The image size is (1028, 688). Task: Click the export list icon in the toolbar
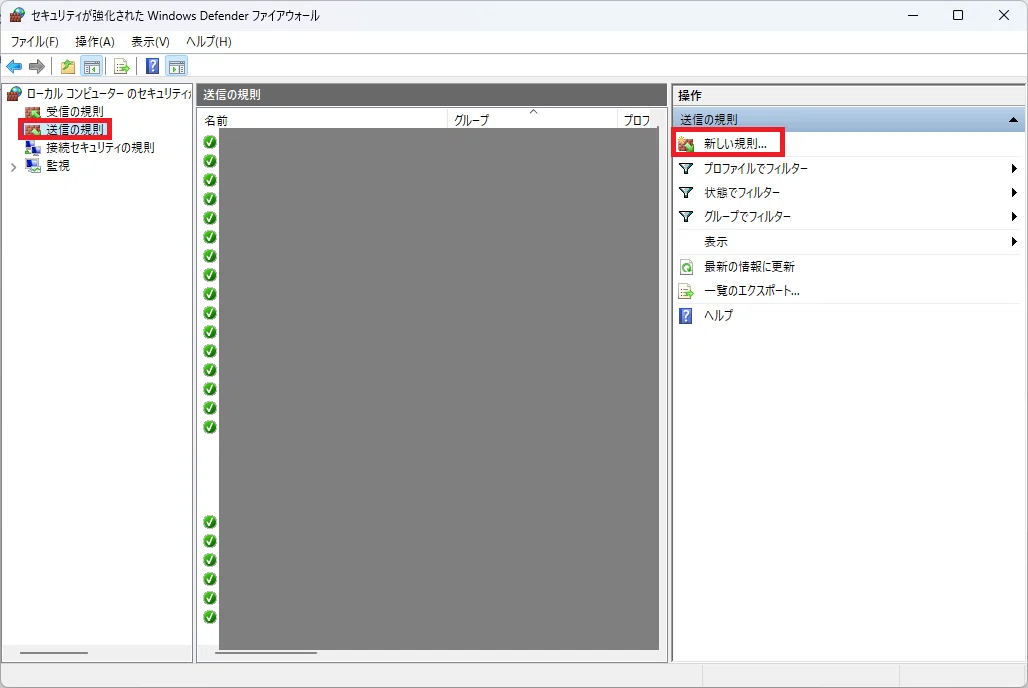(121, 66)
